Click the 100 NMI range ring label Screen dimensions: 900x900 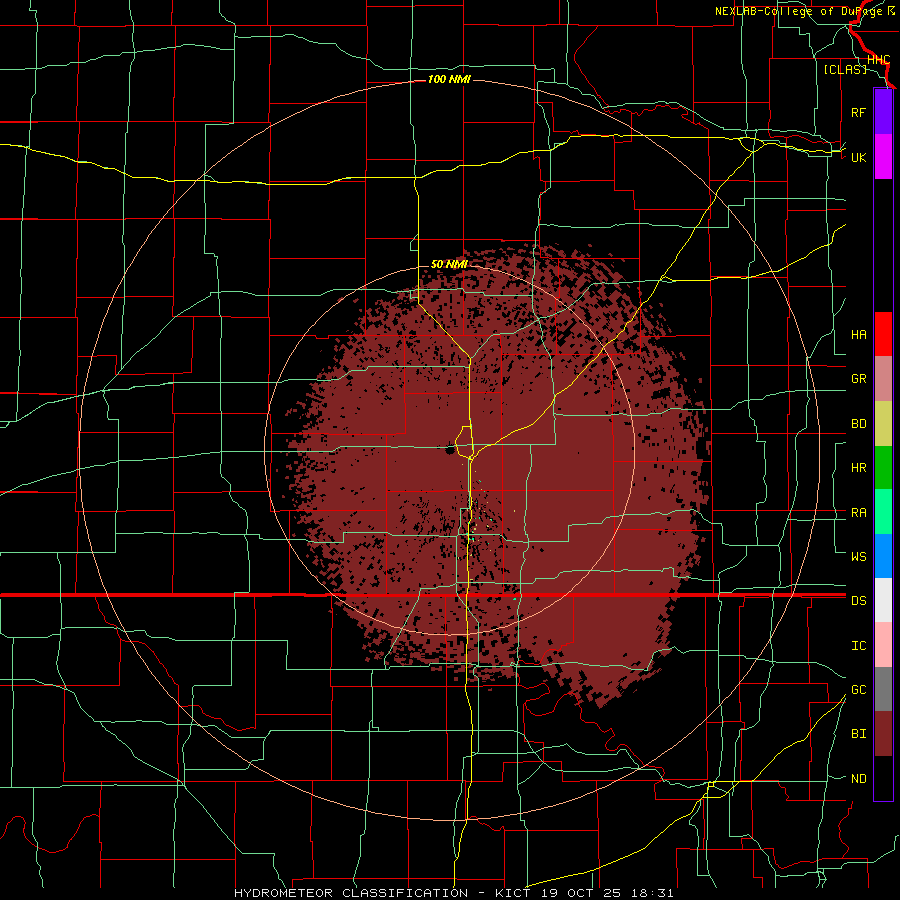click(449, 79)
